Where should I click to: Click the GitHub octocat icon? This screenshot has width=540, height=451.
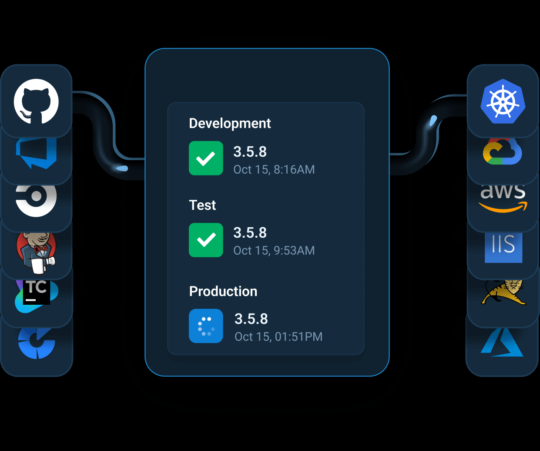coord(36,101)
